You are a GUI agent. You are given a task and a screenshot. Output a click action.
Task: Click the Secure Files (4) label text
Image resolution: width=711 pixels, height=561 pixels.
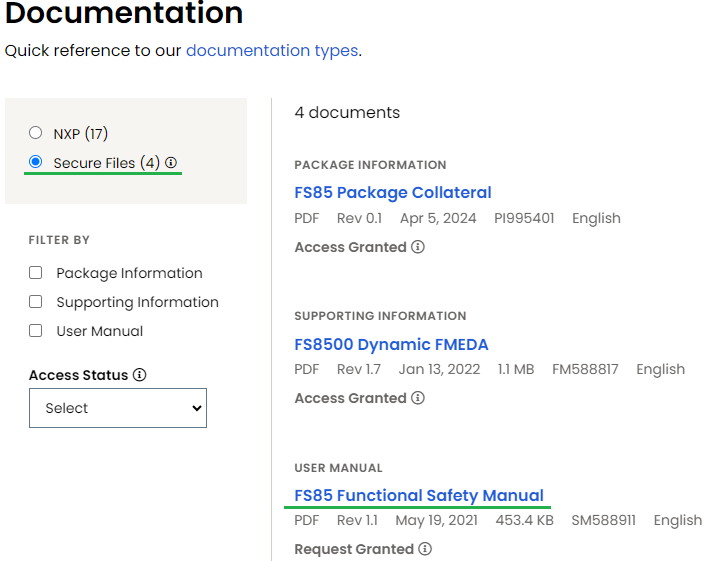pyautogui.click(x=106, y=163)
